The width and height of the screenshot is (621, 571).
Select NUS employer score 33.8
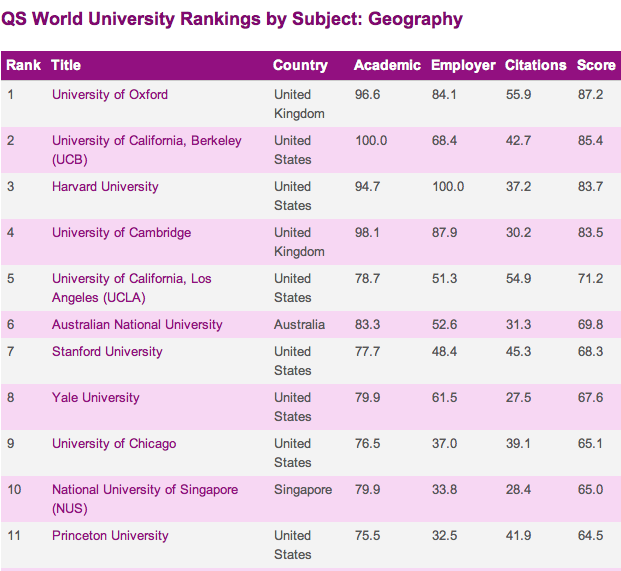tap(444, 489)
